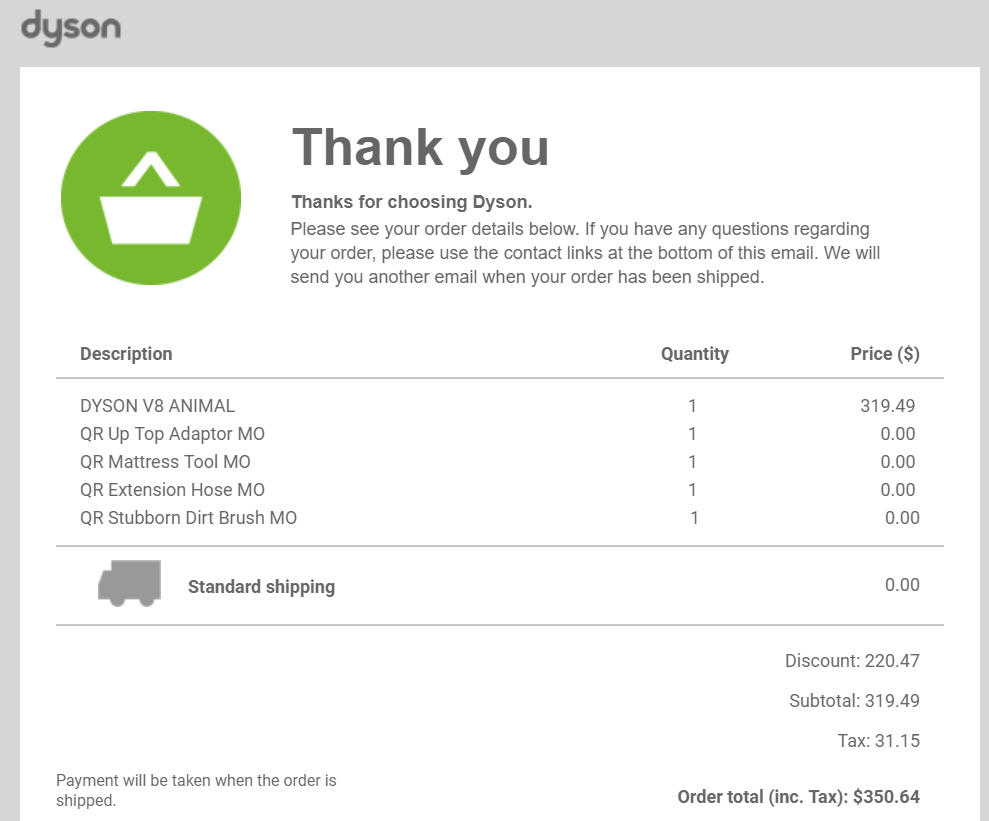Click the Description column header

click(x=126, y=354)
